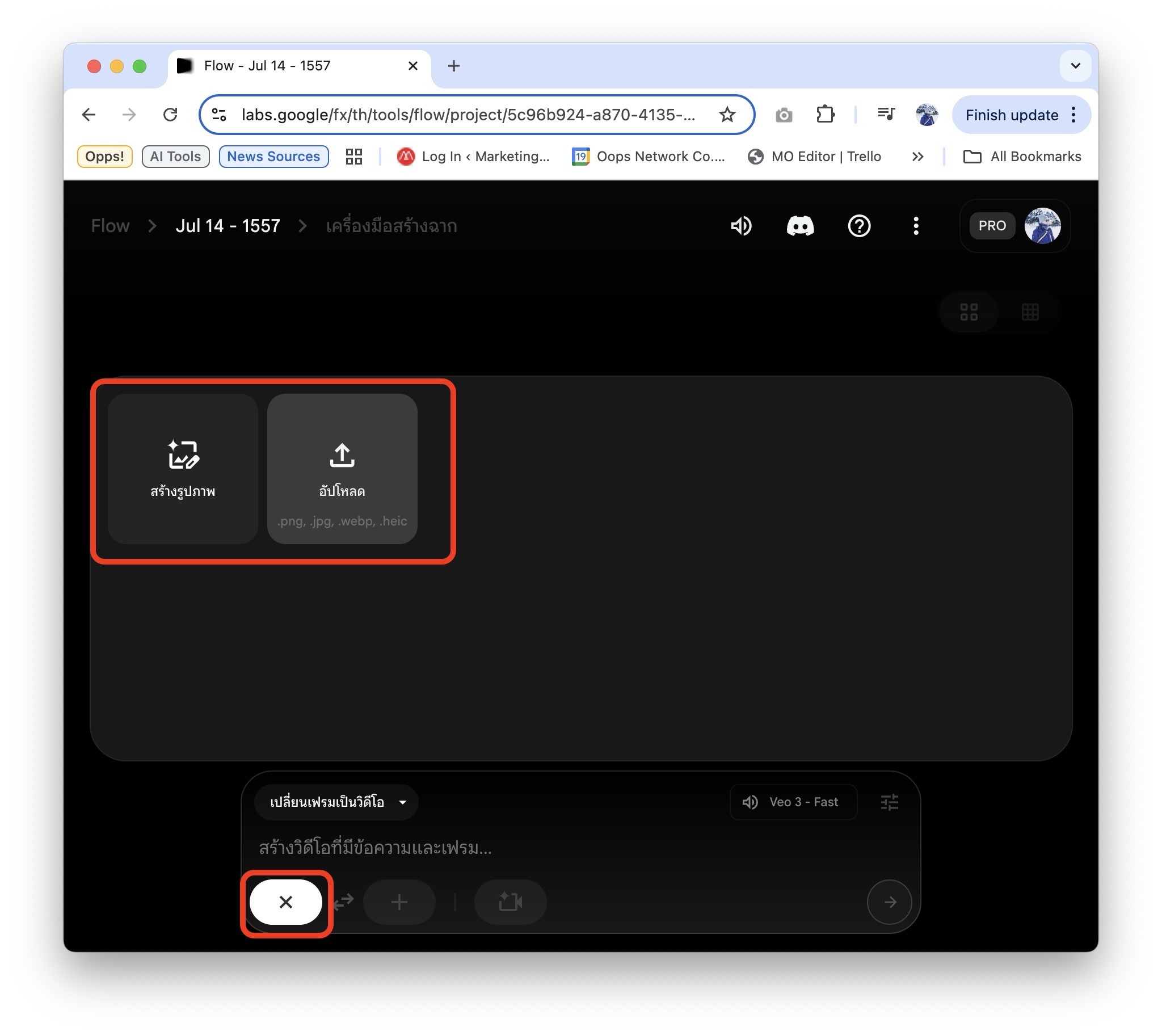1162x1036 pixels.
Task: Expand the hidden bookmarks chevron
Action: pos(917,157)
